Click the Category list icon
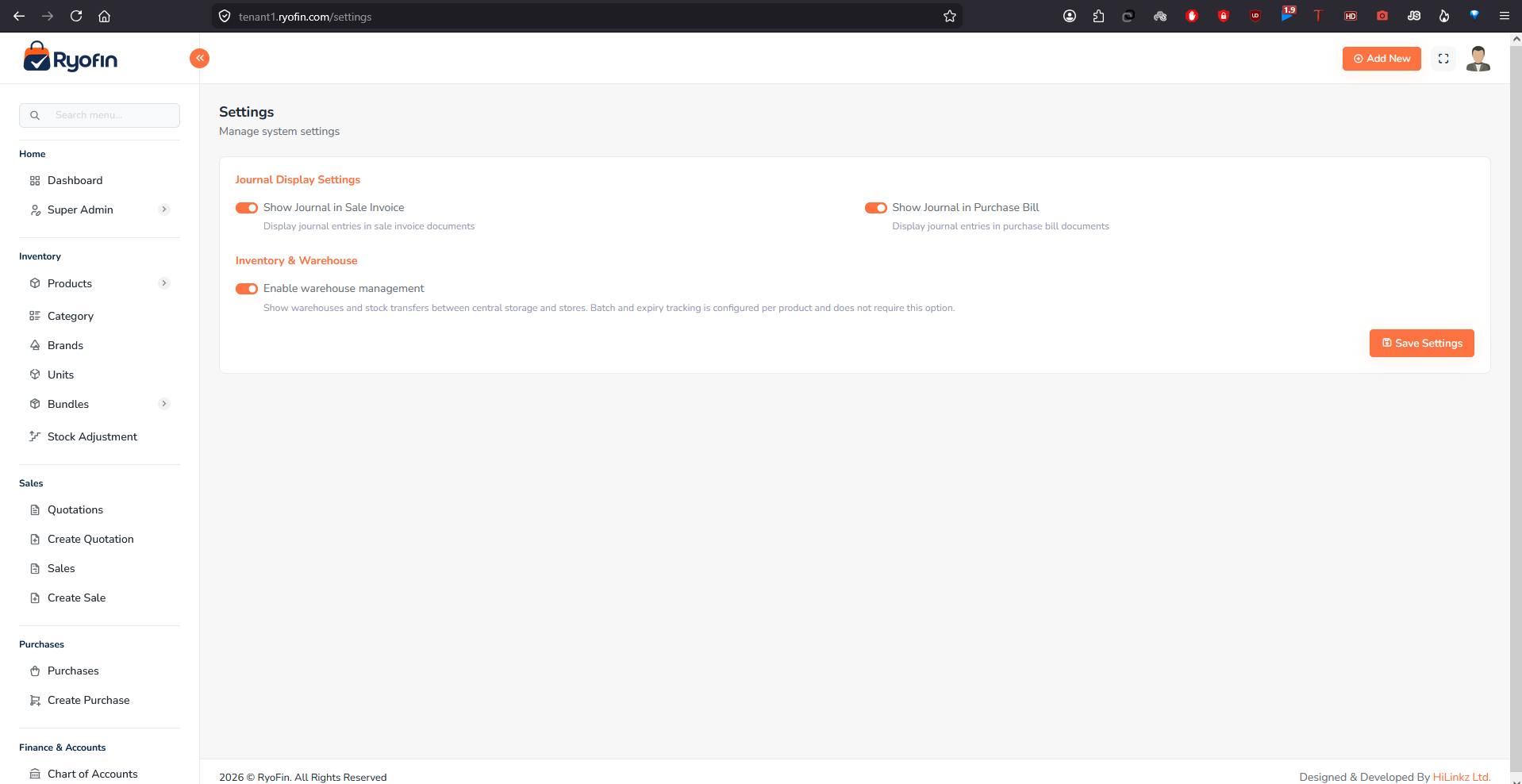 (x=35, y=316)
